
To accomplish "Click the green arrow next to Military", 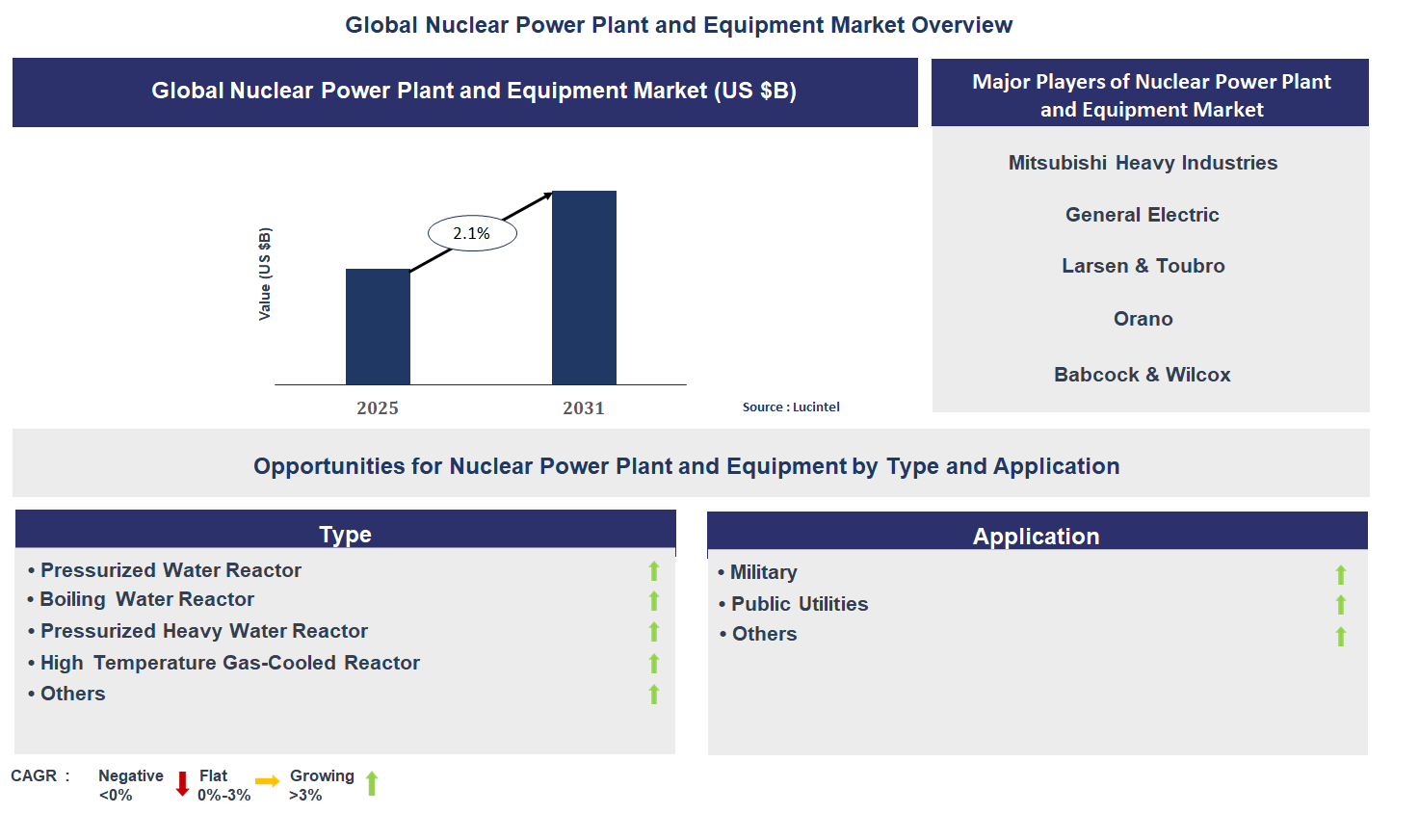I will coord(1341,573).
